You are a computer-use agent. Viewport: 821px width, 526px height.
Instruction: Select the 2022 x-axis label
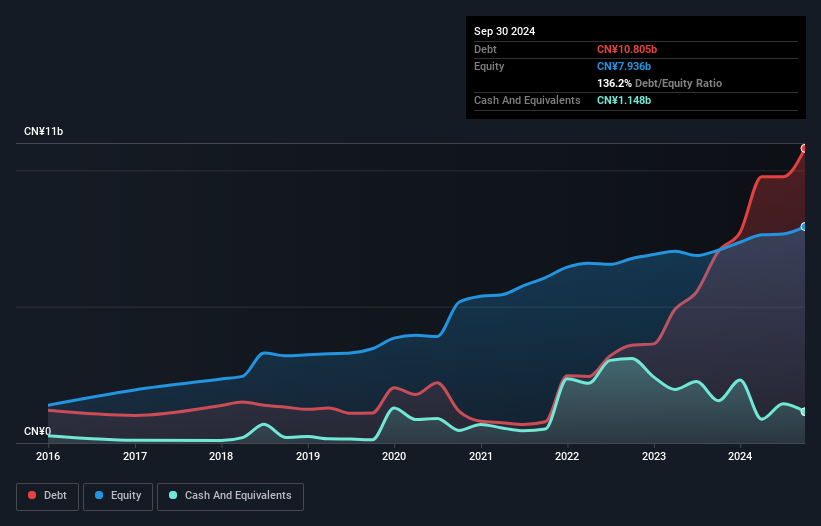(x=567, y=456)
